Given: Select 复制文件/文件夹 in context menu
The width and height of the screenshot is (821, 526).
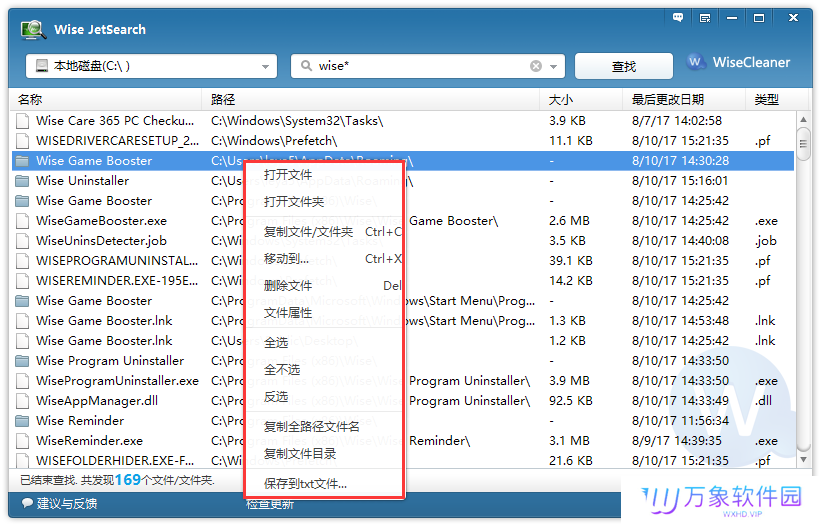Looking at the screenshot, I should (324, 232).
